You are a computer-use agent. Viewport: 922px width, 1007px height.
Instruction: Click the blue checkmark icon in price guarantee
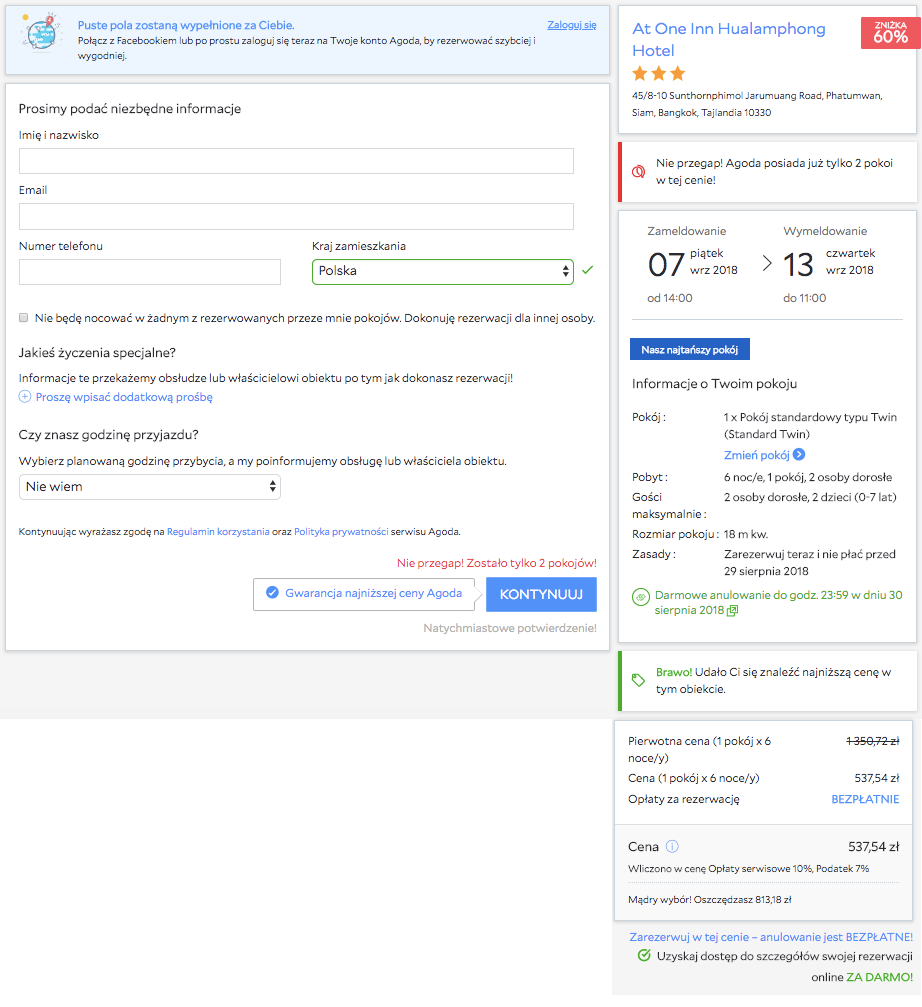272,592
